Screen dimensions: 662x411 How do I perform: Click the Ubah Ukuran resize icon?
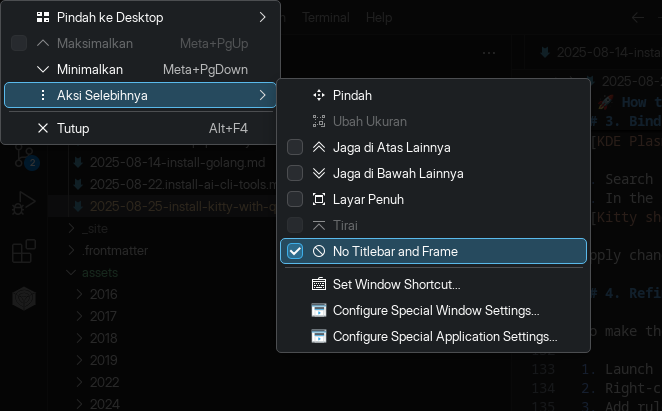[319, 121]
